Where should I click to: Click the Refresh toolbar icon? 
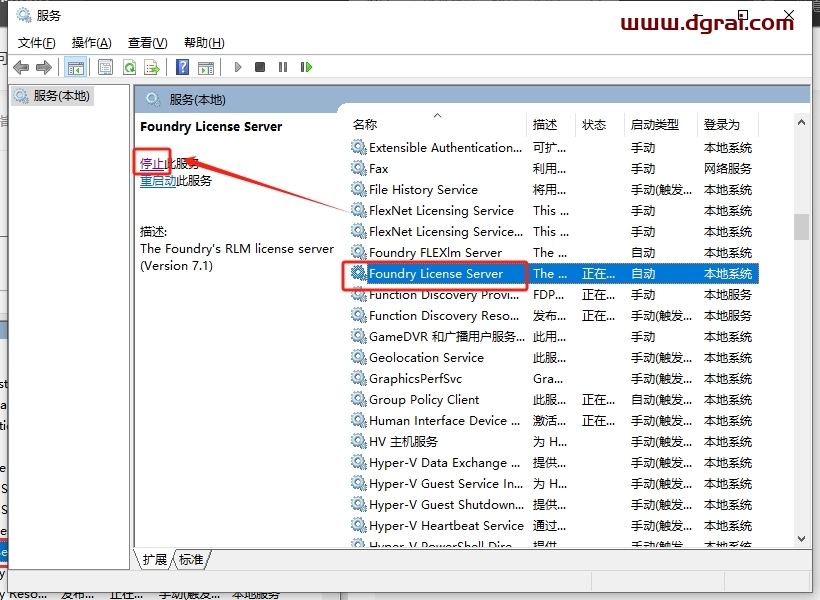pyautogui.click(x=129, y=67)
